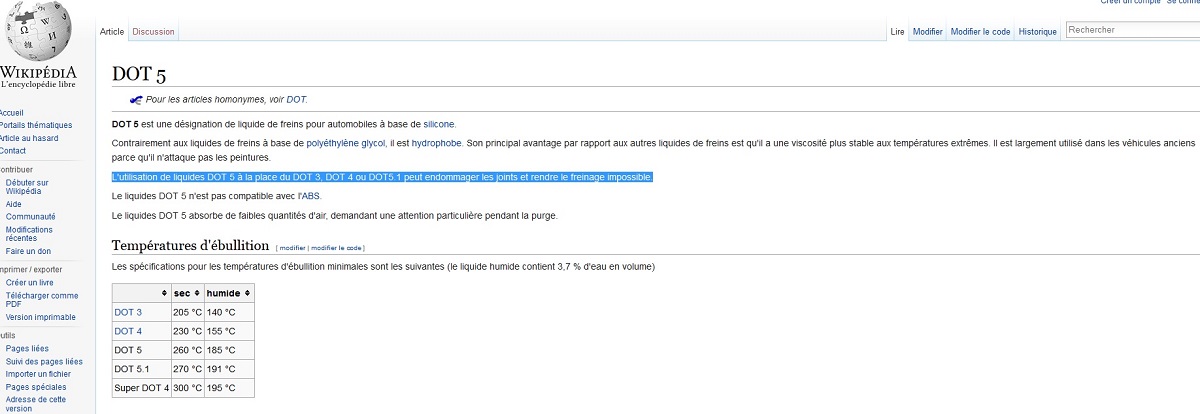Switch to the Historique tab
Viewport: 1200px width, 414px height.
pos(1037,32)
